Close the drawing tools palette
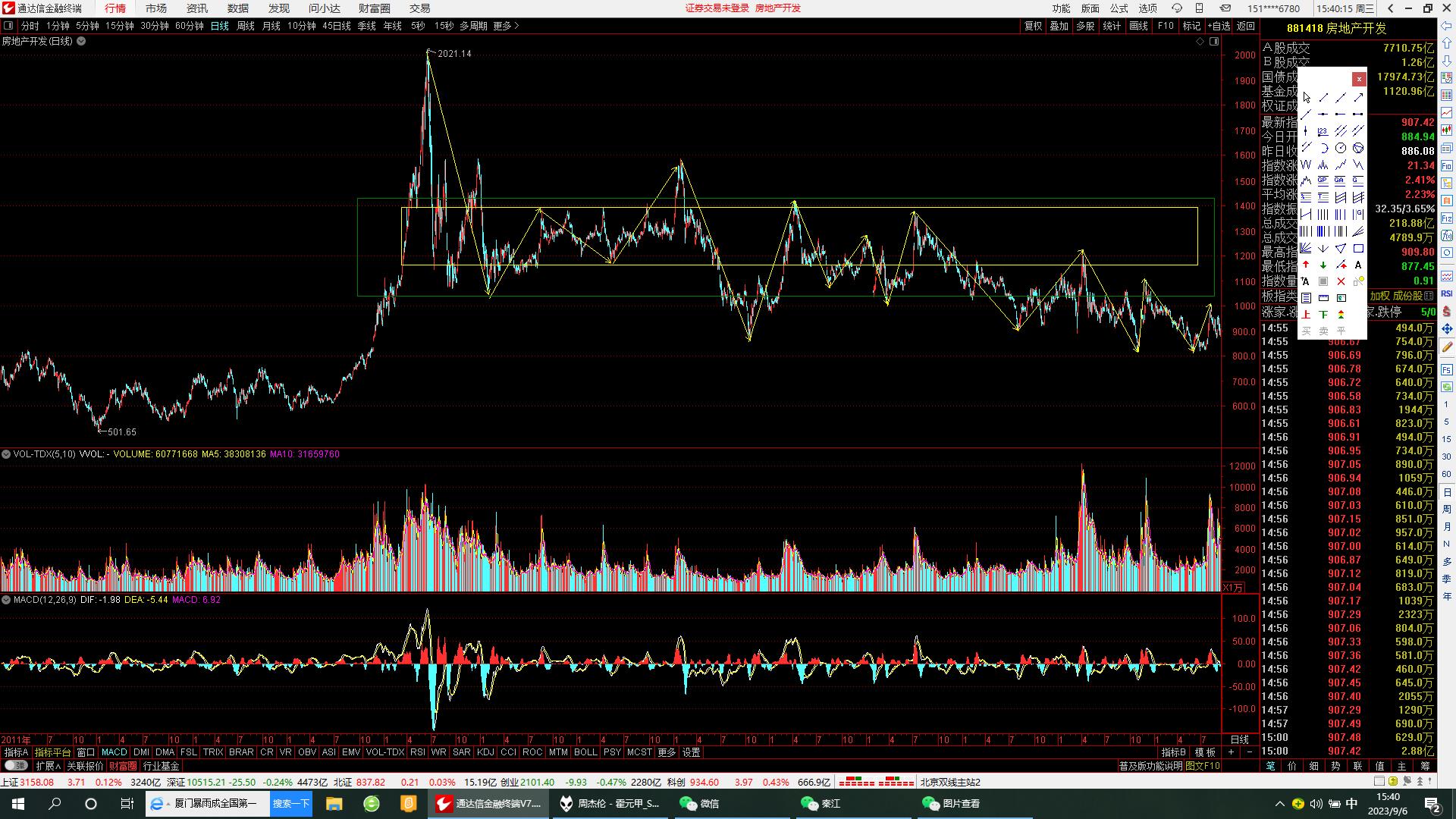 [x=1359, y=79]
